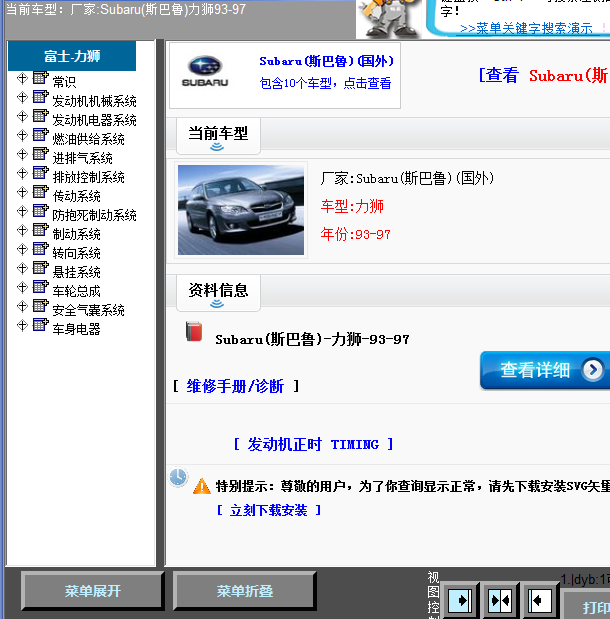Click the table icon beside 悬挂系统
Viewport: 610px width, 619px height.
pos(40,267)
